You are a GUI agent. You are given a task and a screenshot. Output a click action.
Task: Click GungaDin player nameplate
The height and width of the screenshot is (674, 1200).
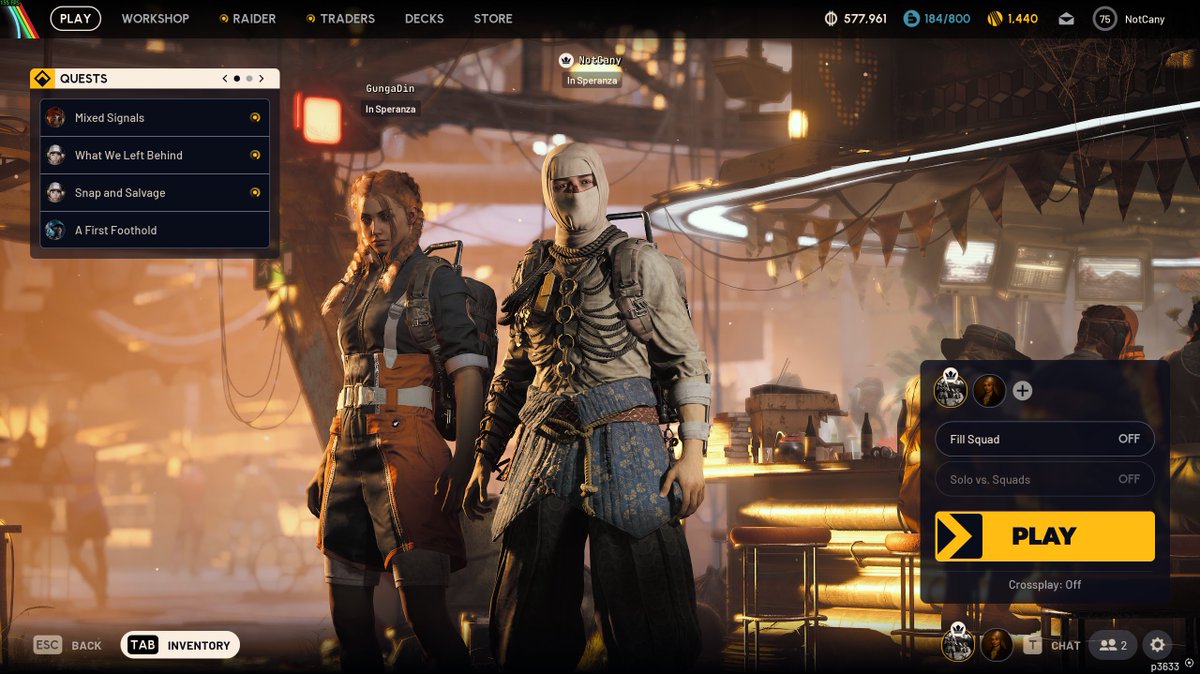(390, 89)
